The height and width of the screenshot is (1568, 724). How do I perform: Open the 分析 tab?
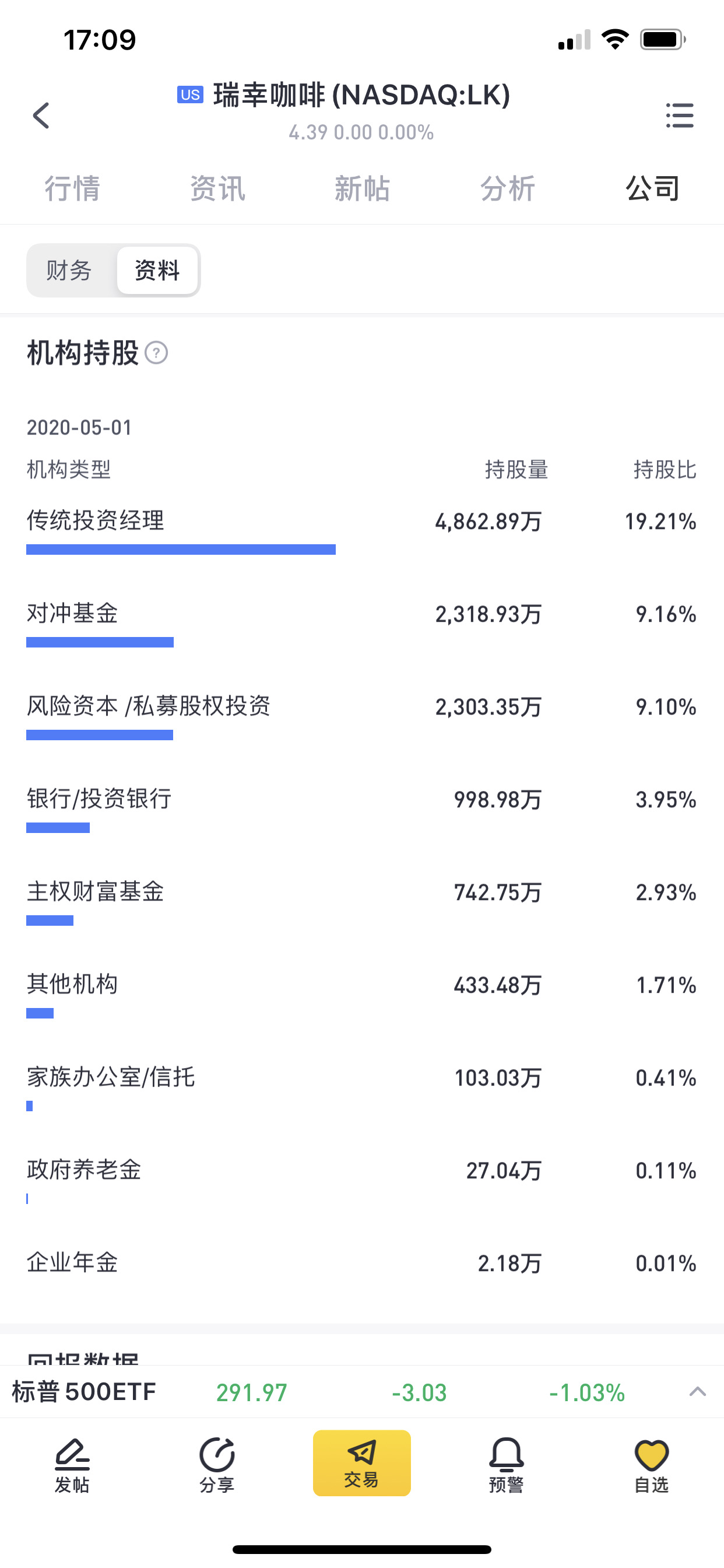[507, 188]
